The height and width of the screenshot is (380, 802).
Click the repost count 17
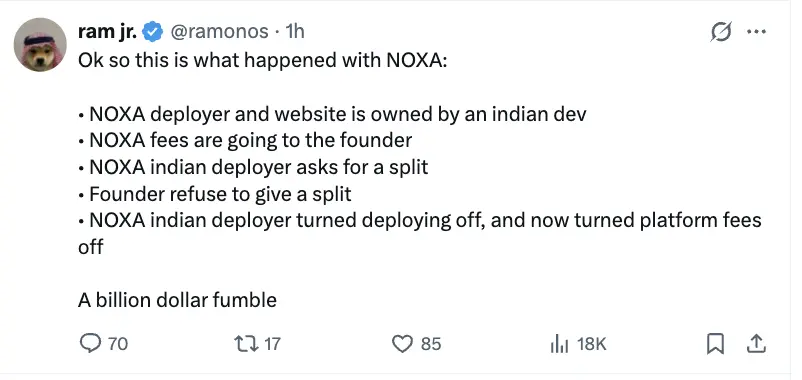[x=270, y=344]
